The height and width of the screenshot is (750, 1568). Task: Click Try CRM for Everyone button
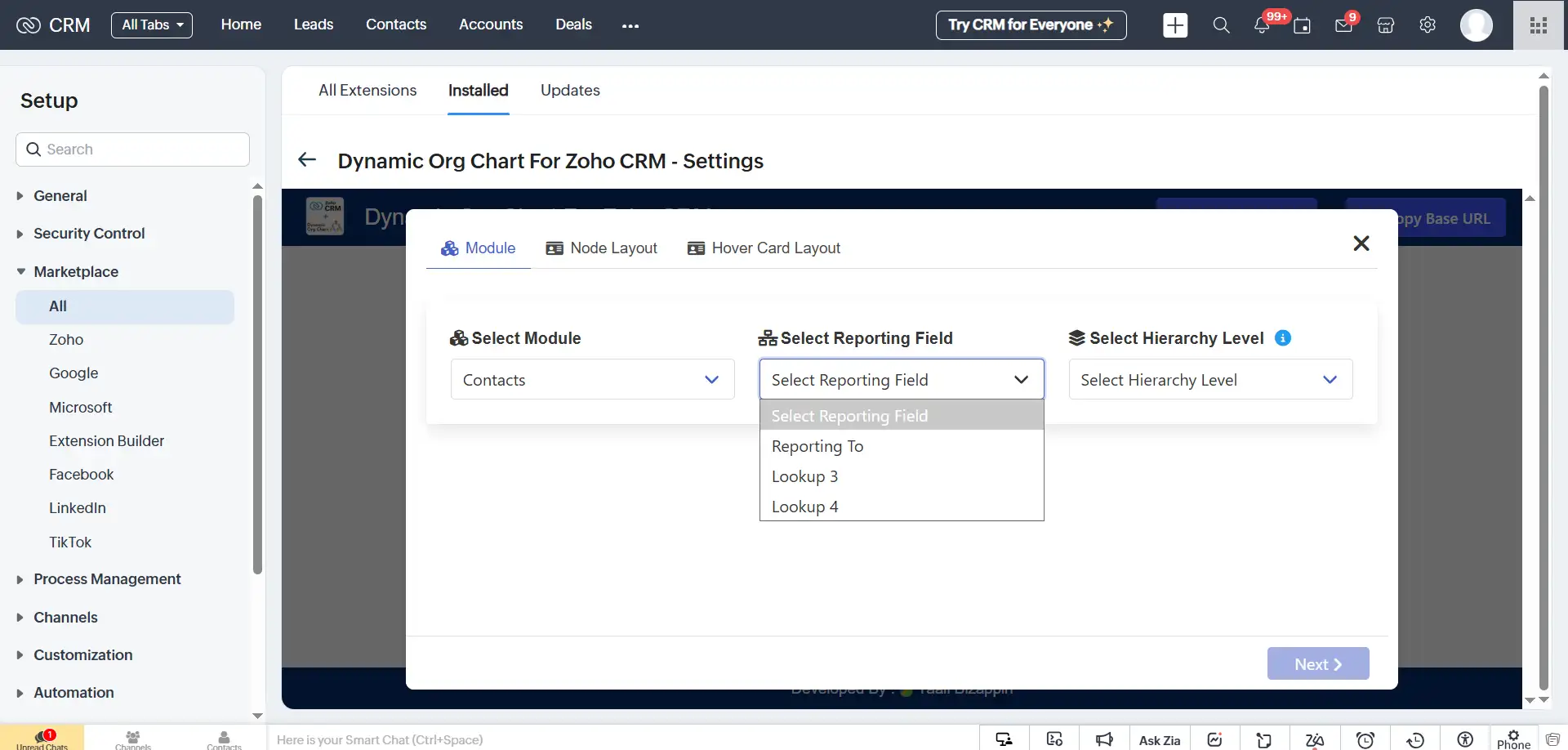(x=1031, y=25)
